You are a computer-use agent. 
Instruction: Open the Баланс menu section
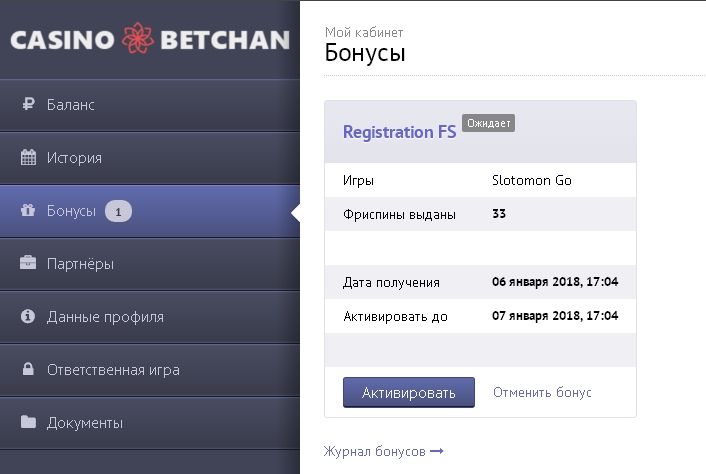point(71,105)
